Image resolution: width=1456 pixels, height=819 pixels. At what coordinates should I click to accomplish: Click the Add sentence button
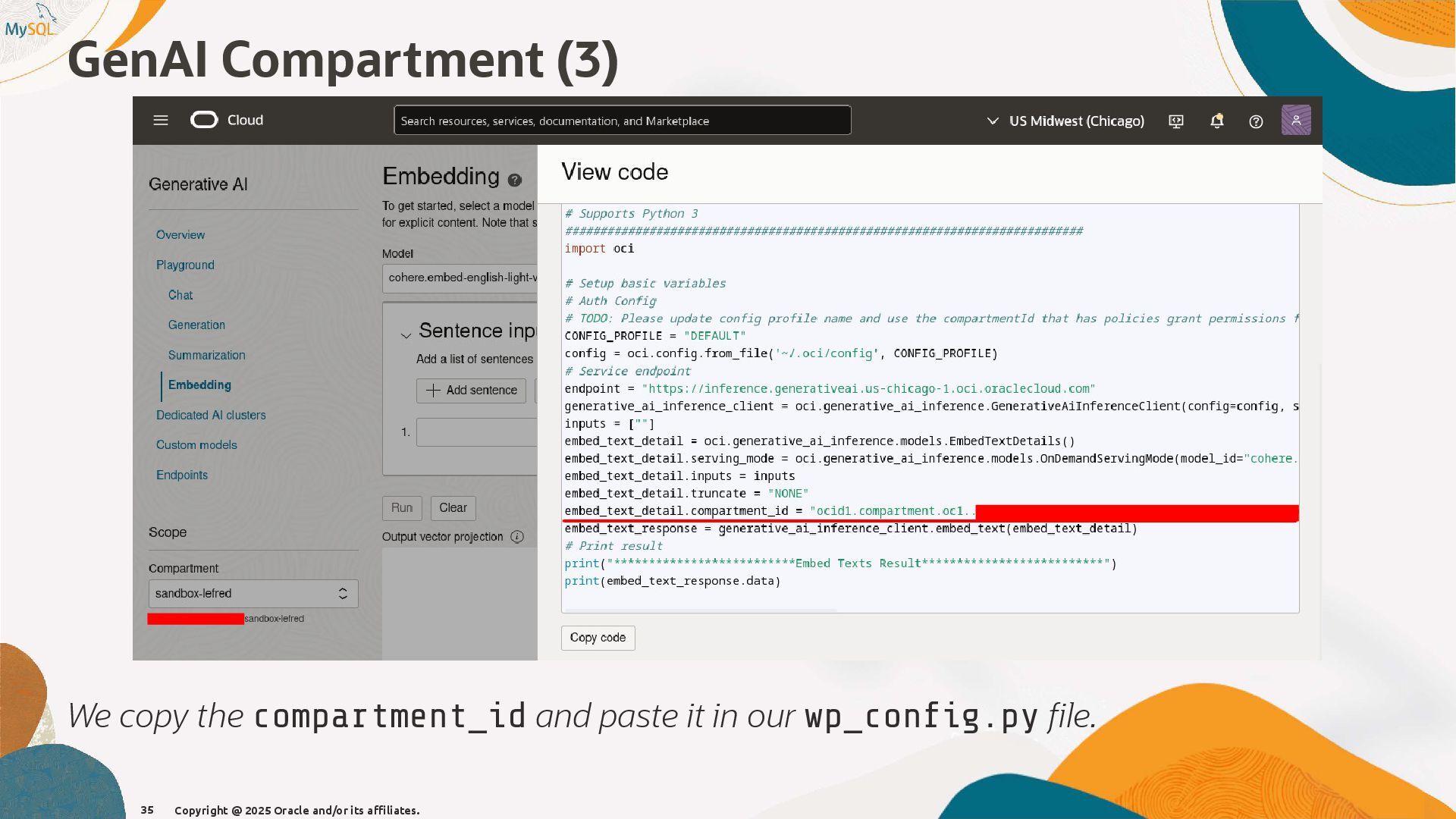click(471, 391)
